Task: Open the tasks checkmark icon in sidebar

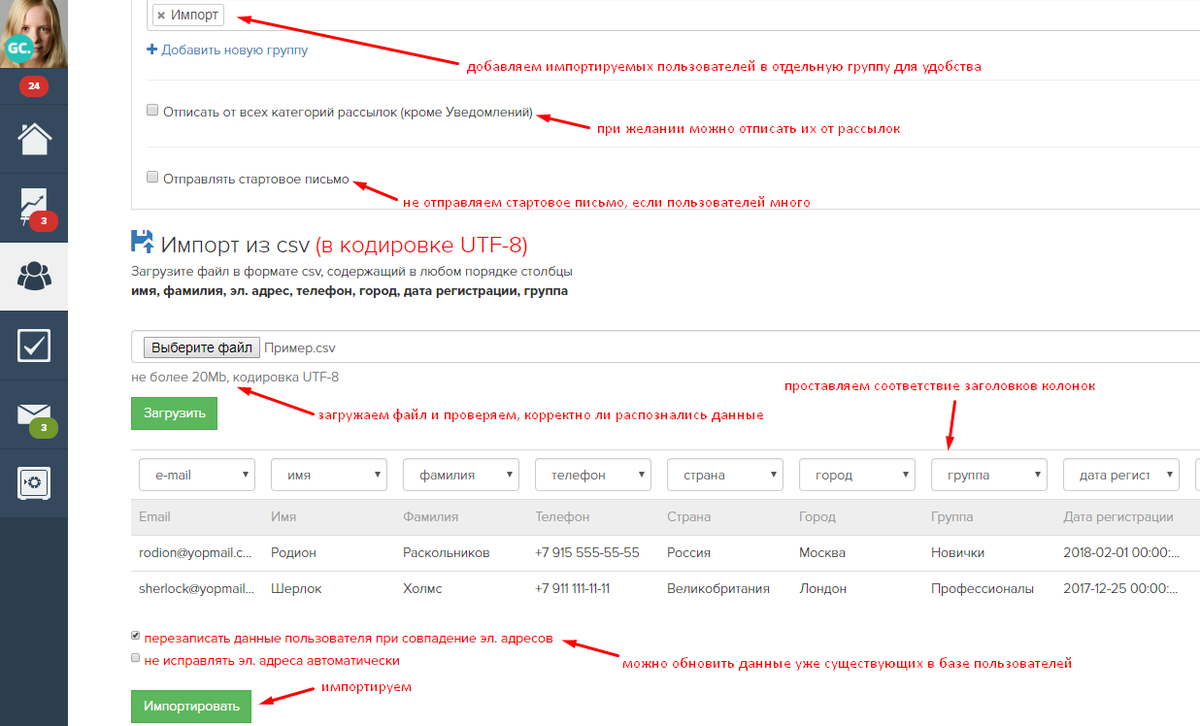Action: tap(34, 345)
